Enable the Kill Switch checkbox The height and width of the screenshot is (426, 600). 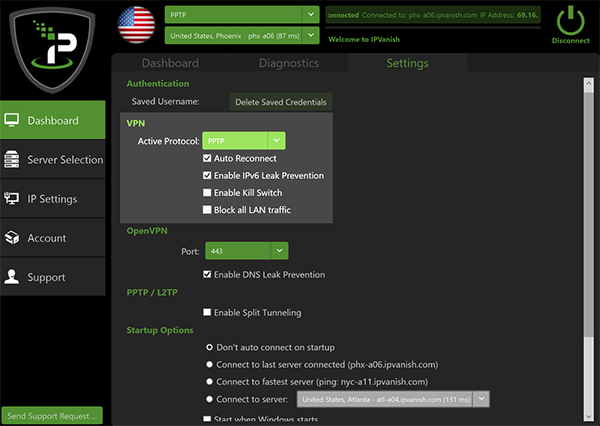tap(207, 193)
